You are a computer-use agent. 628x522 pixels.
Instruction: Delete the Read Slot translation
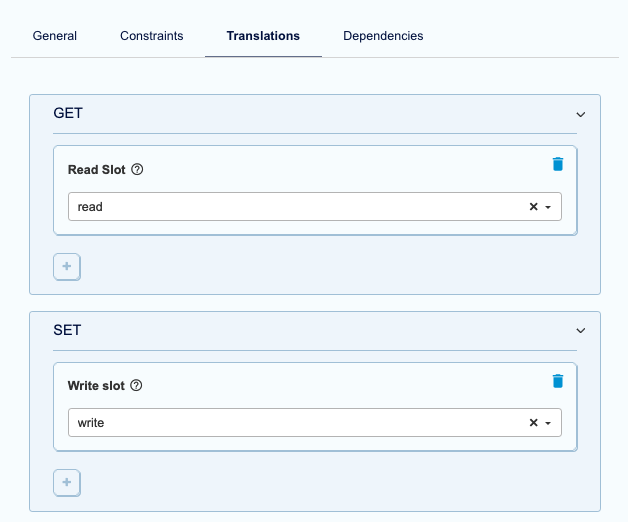(x=558, y=164)
